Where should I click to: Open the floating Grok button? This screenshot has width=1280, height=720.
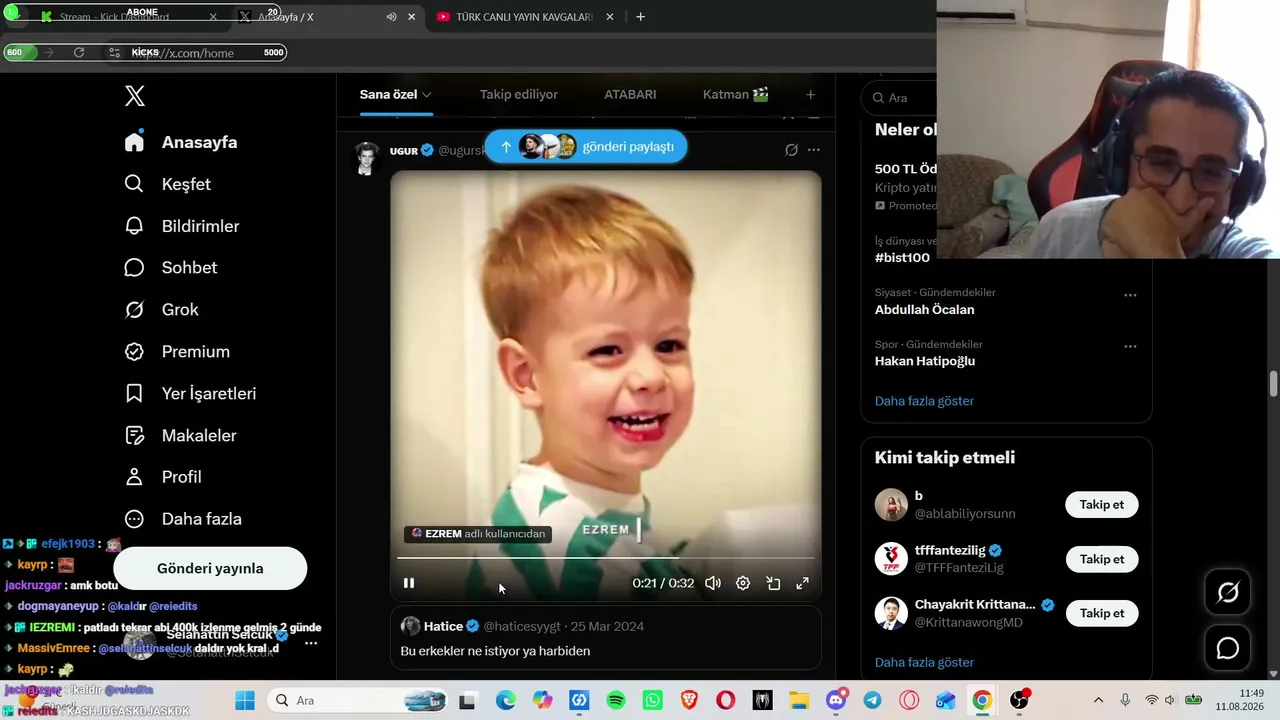click(1228, 593)
